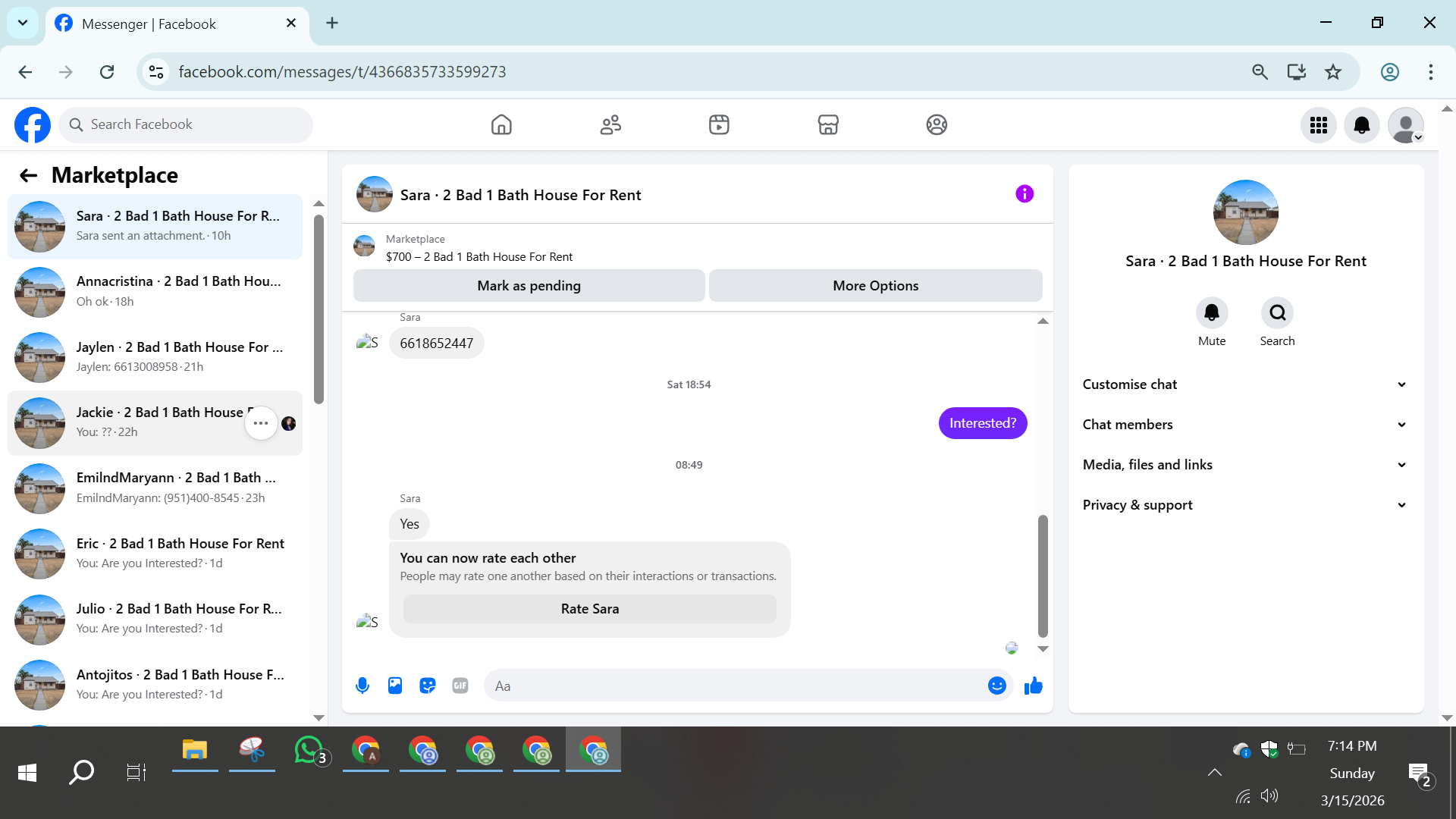Click the Interested? sent message bubble

click(x=983, y=423)
